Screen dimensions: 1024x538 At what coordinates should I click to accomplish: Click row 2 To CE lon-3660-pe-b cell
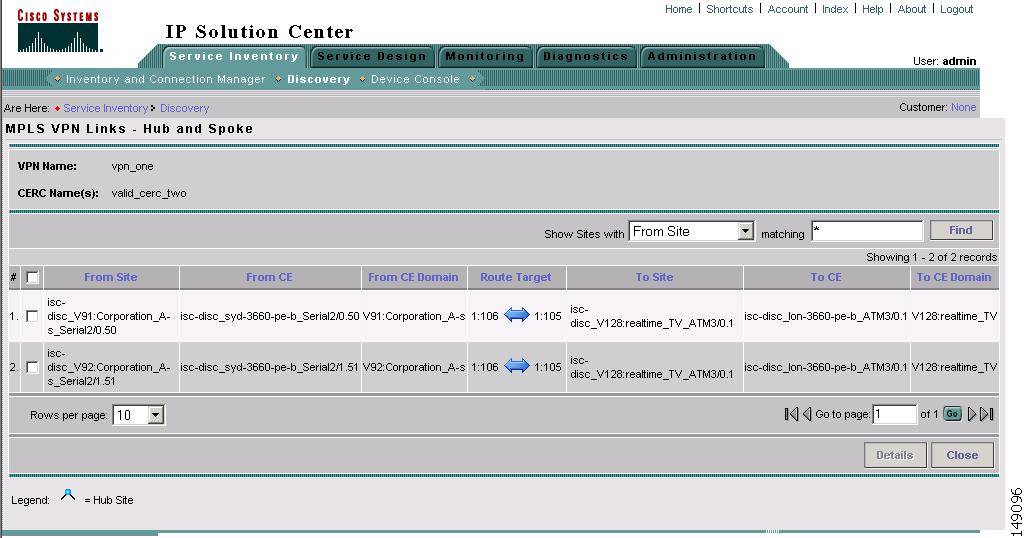826,367
